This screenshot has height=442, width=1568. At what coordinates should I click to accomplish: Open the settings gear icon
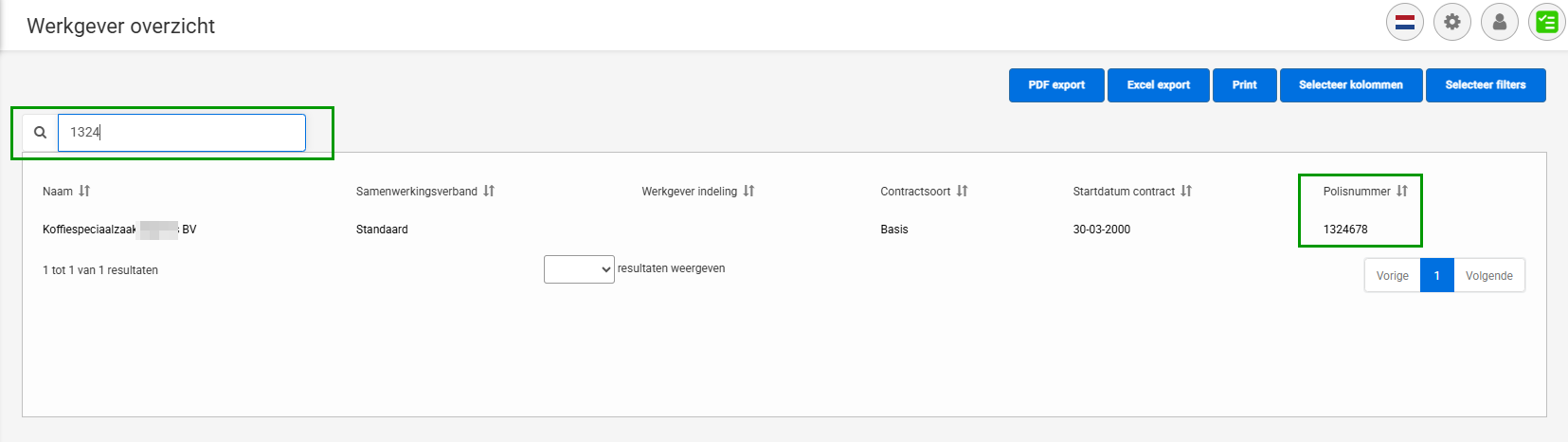[x=1452, y=22]
